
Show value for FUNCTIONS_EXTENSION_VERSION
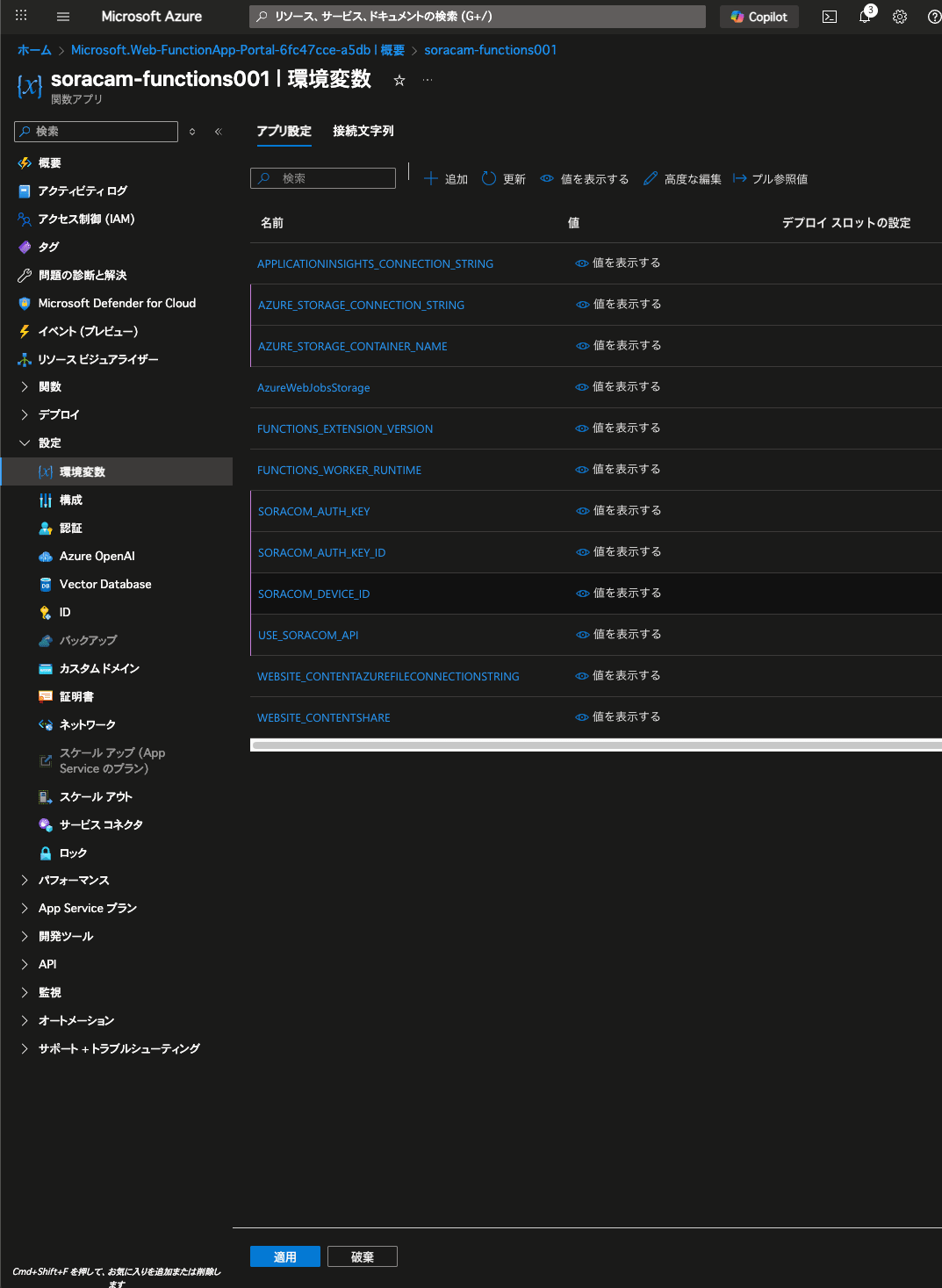(618, 428)
